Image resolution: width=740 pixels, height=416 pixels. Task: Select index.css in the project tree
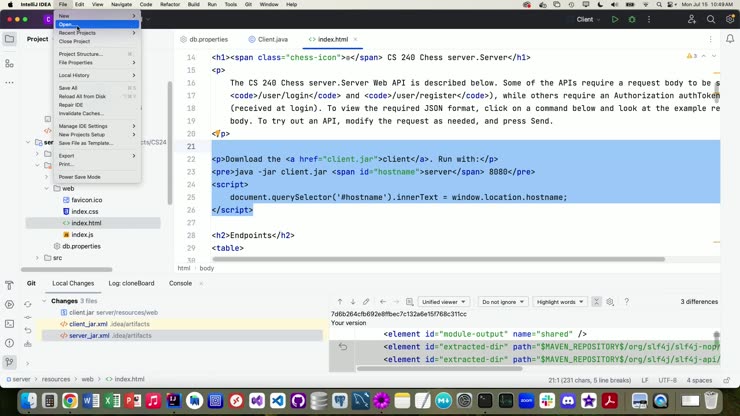[x=85, y=212]
